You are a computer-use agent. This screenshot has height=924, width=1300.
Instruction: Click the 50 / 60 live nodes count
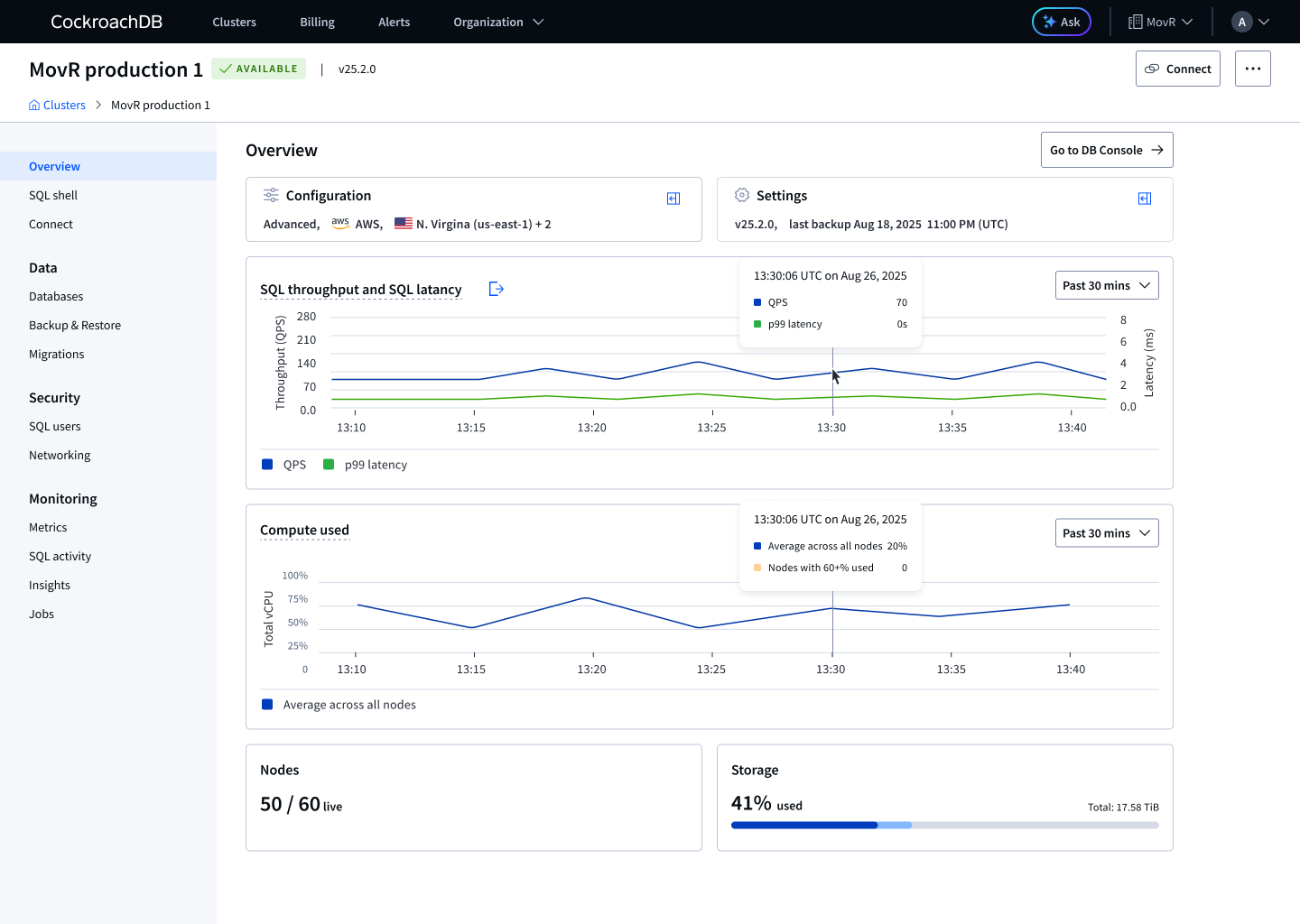302,804
